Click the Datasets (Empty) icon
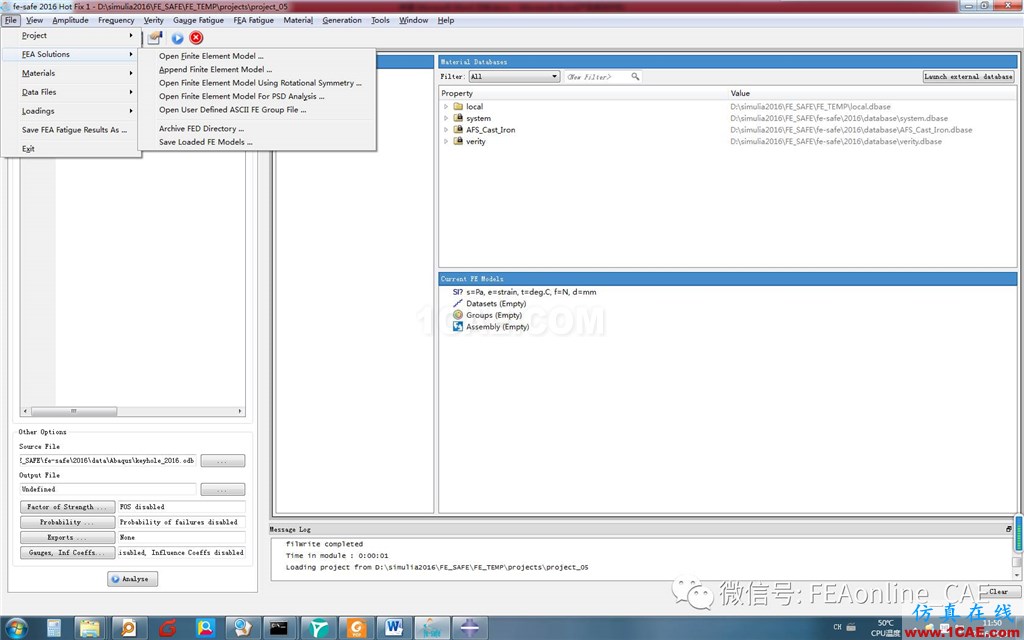Image resolution: width=1024 pixels, height=640 pixels. (458, 304)
